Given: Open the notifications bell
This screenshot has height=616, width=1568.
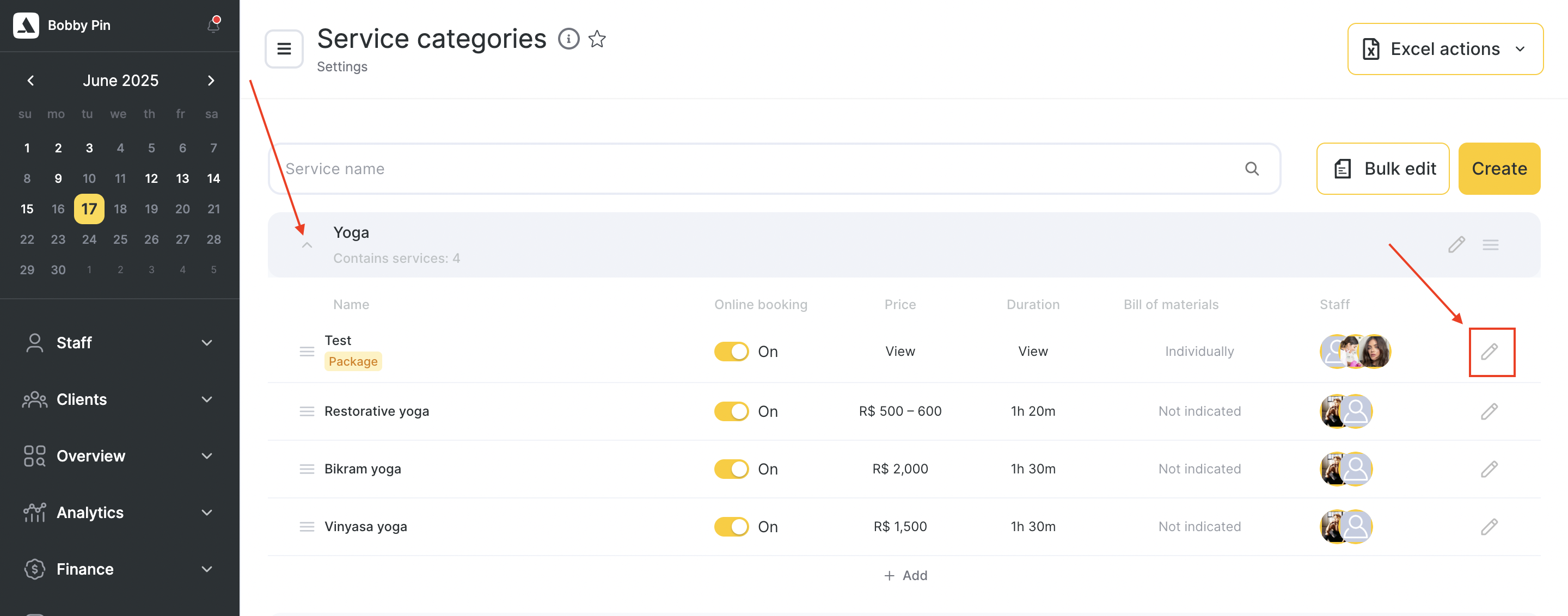Looking at the screenshot, I should pyautogui.click(x=213, y=25).
